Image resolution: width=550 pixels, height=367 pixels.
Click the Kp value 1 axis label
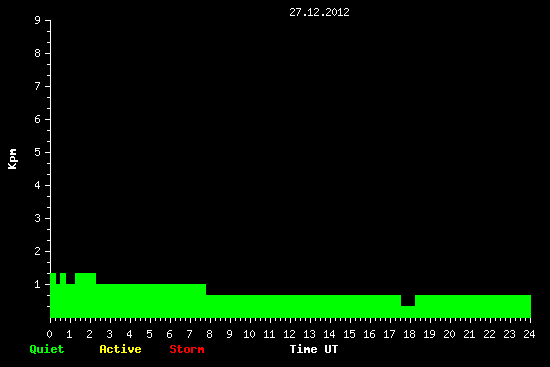point(38,284)
